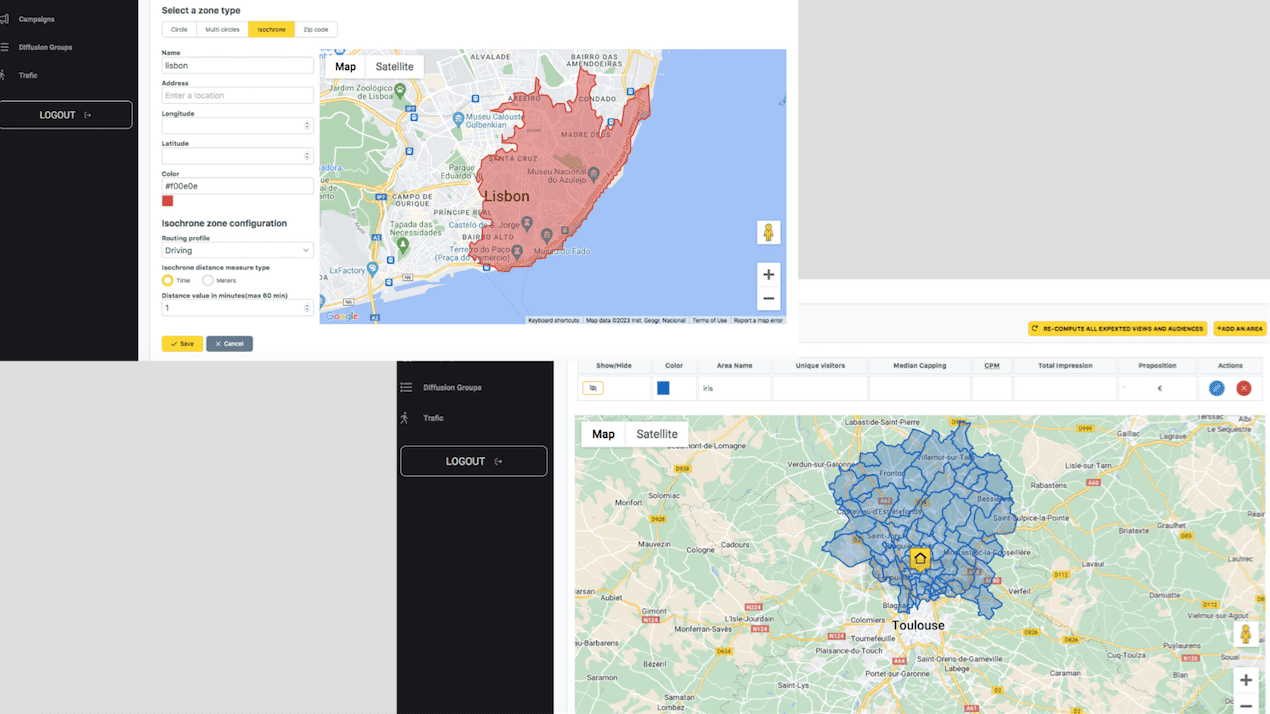
Task: Expand the Routing profile Driving dropdown
Action: coord(238,250)
